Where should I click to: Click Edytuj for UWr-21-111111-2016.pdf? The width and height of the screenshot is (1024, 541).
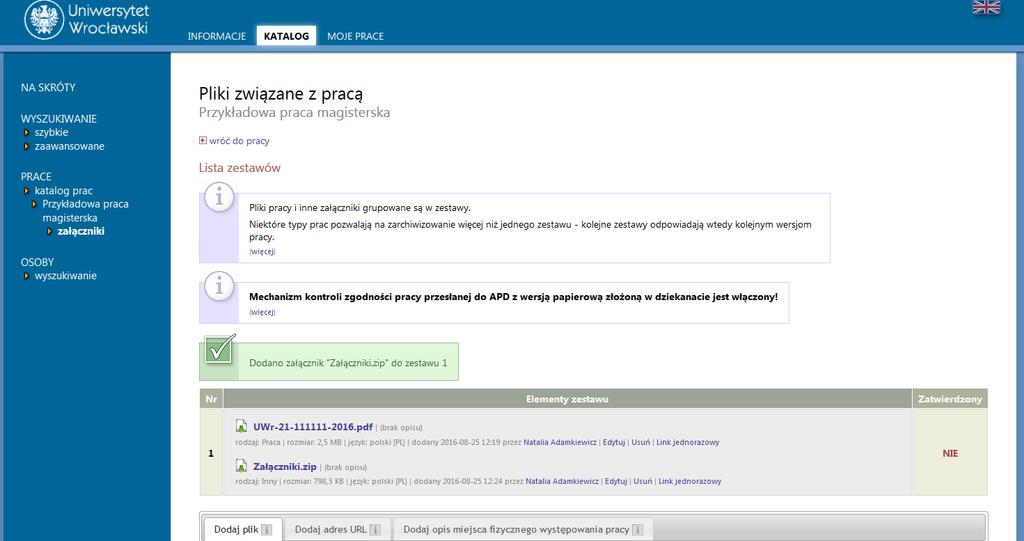point(614,442)
